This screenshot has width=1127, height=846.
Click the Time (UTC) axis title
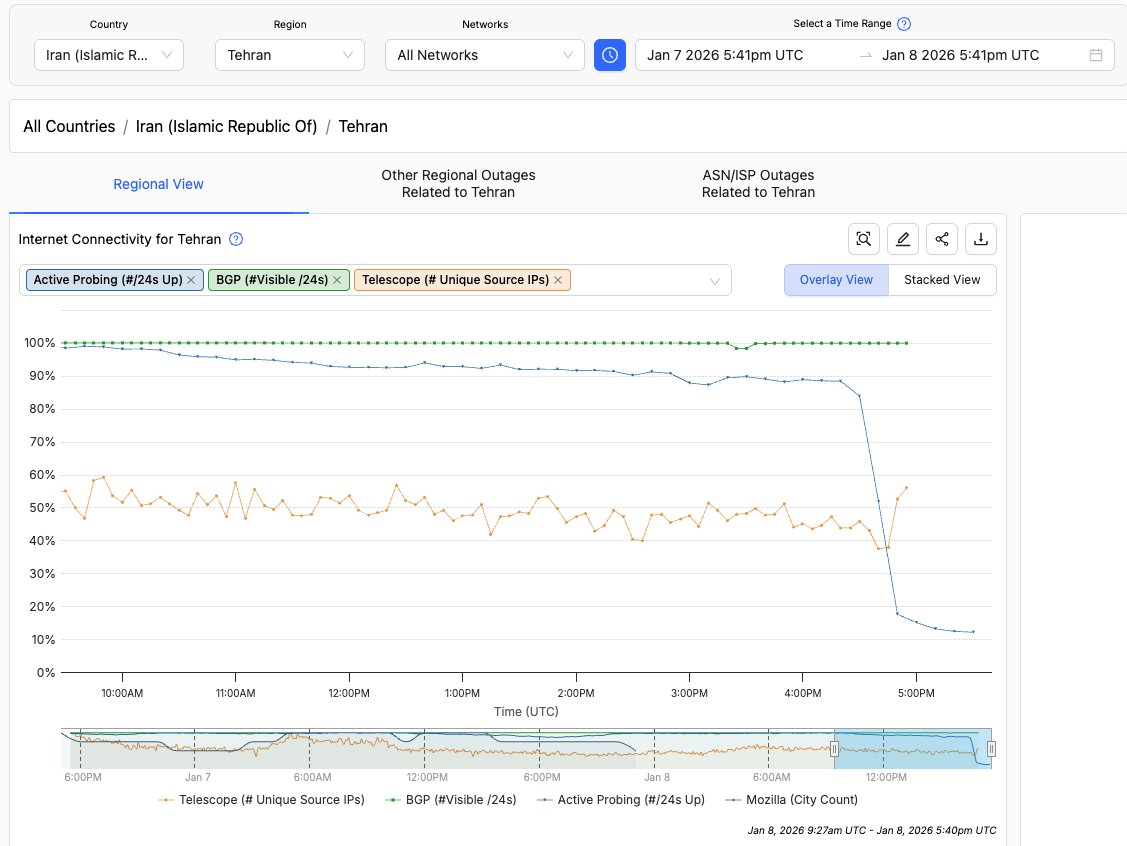pos(526,712)
